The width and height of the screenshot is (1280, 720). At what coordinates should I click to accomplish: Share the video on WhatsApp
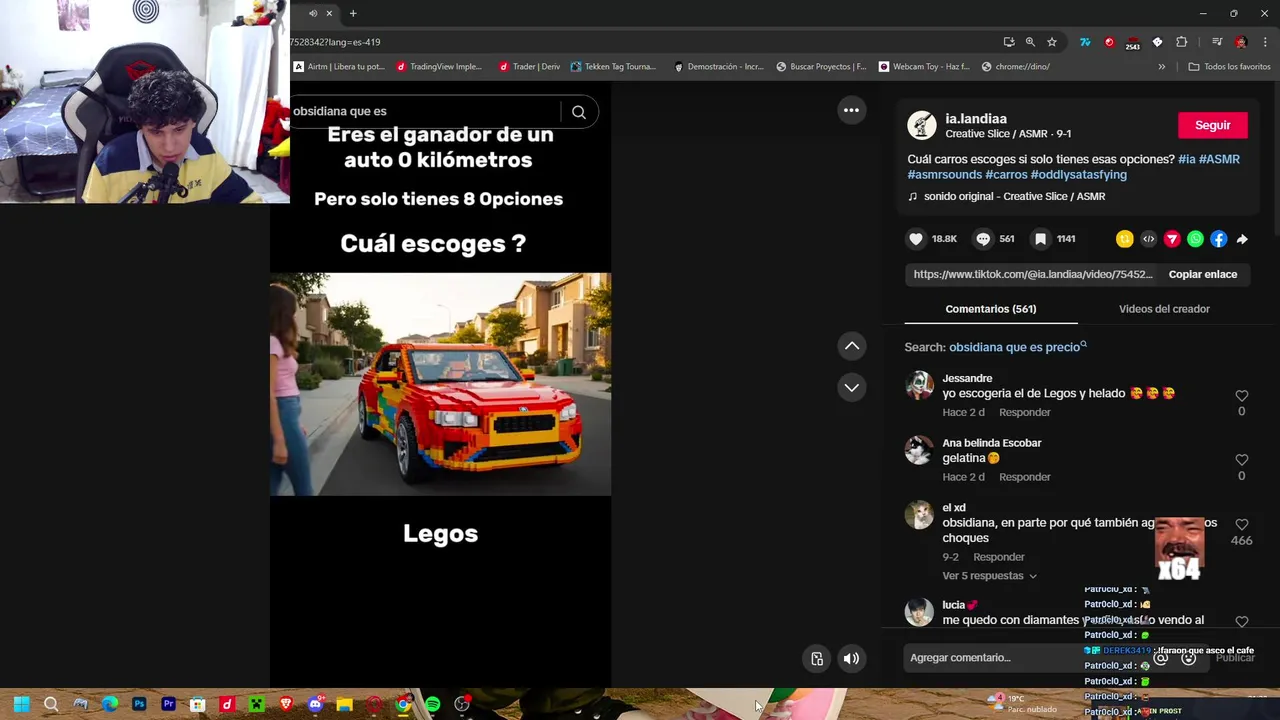[1195, 239]
